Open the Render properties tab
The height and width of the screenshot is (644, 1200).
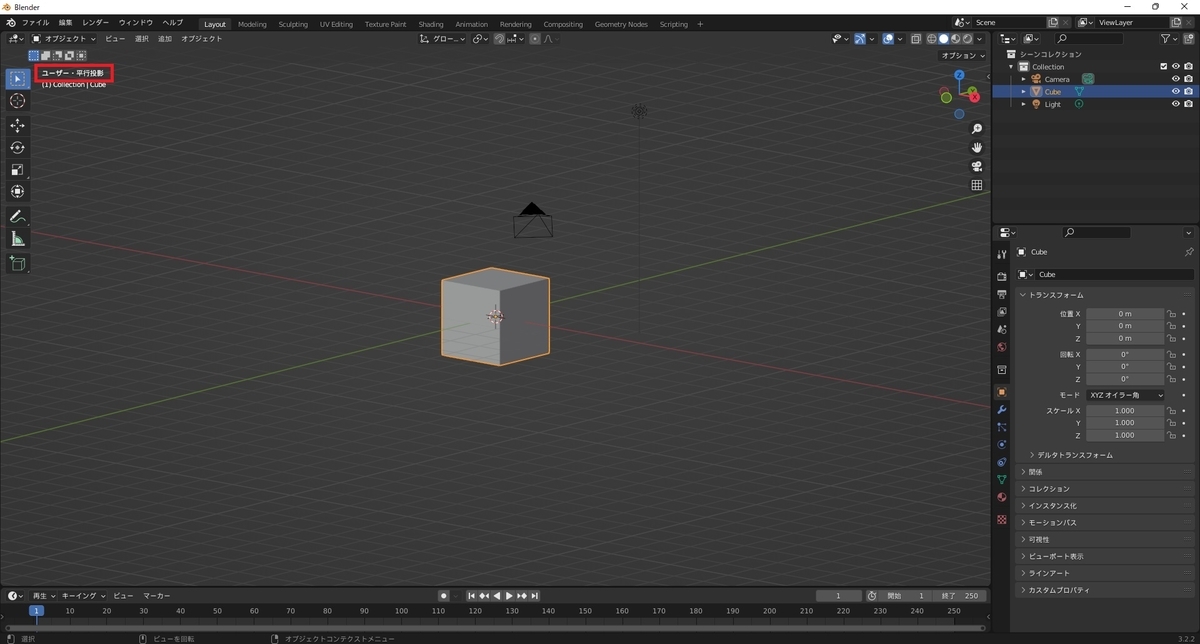[1001, 277]
